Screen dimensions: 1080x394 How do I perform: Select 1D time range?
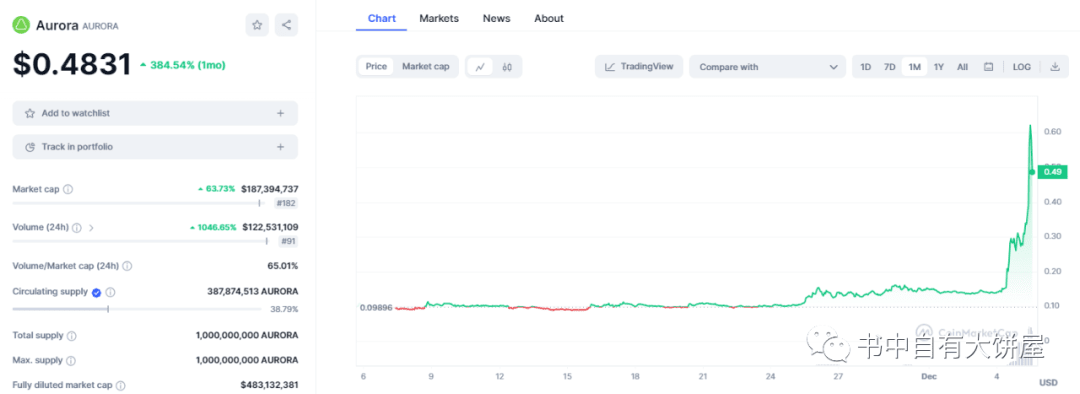[866, 67]
